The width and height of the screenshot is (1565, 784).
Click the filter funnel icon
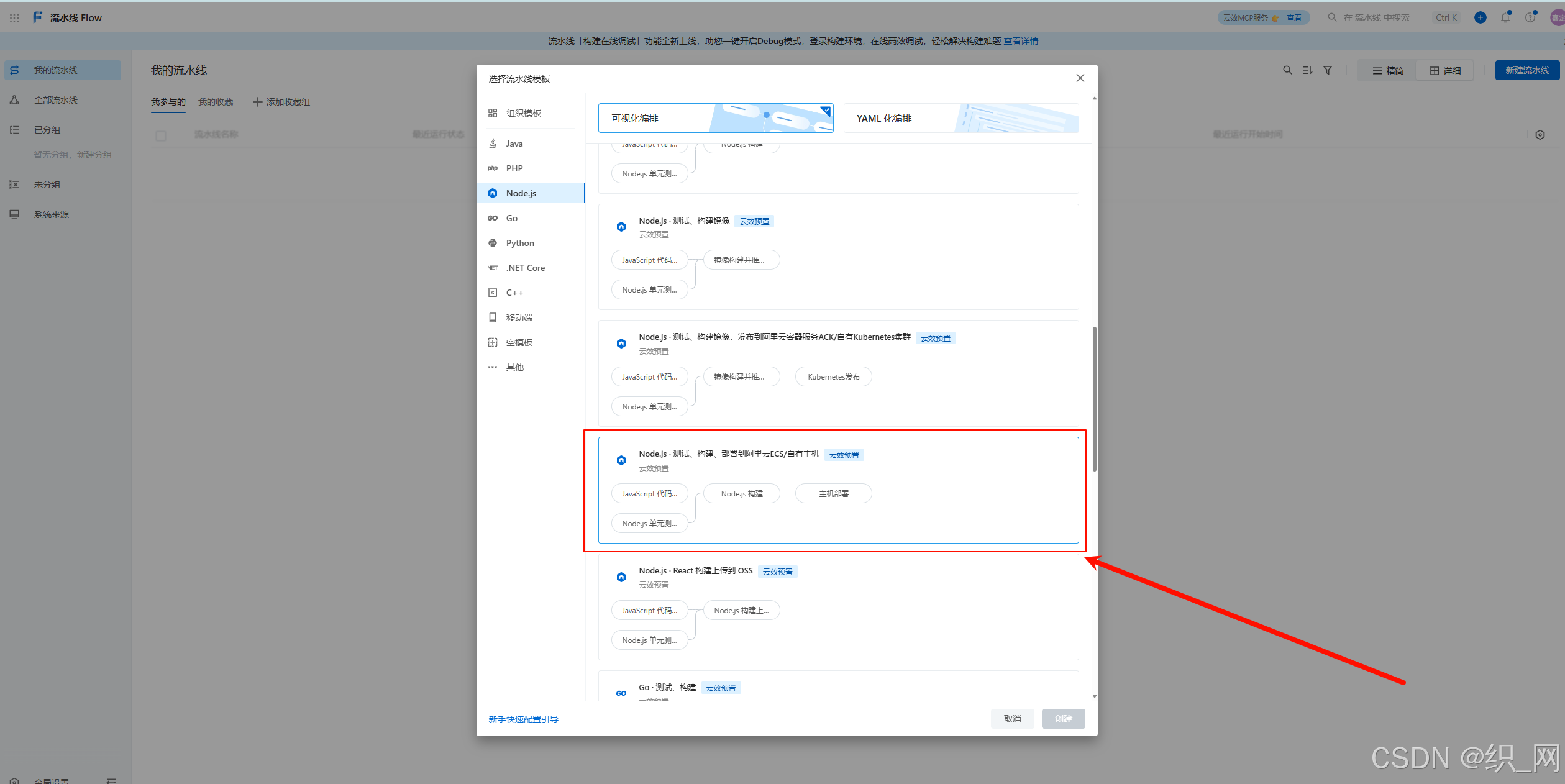pyautogui.click(x=1328, y=71)
